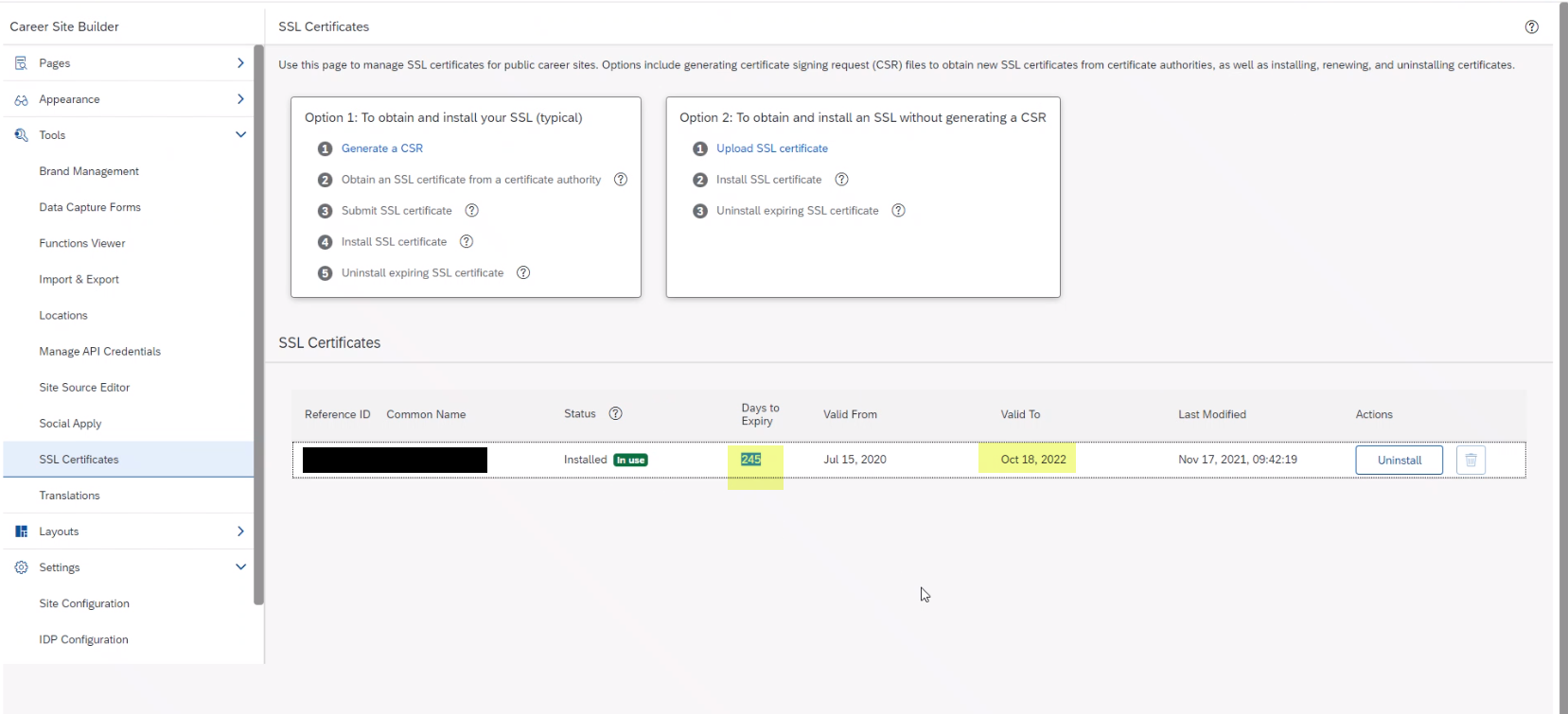Open help for Option 1 Install SSL certificate
Screen dimensions: 1568x714
[467, 242]
